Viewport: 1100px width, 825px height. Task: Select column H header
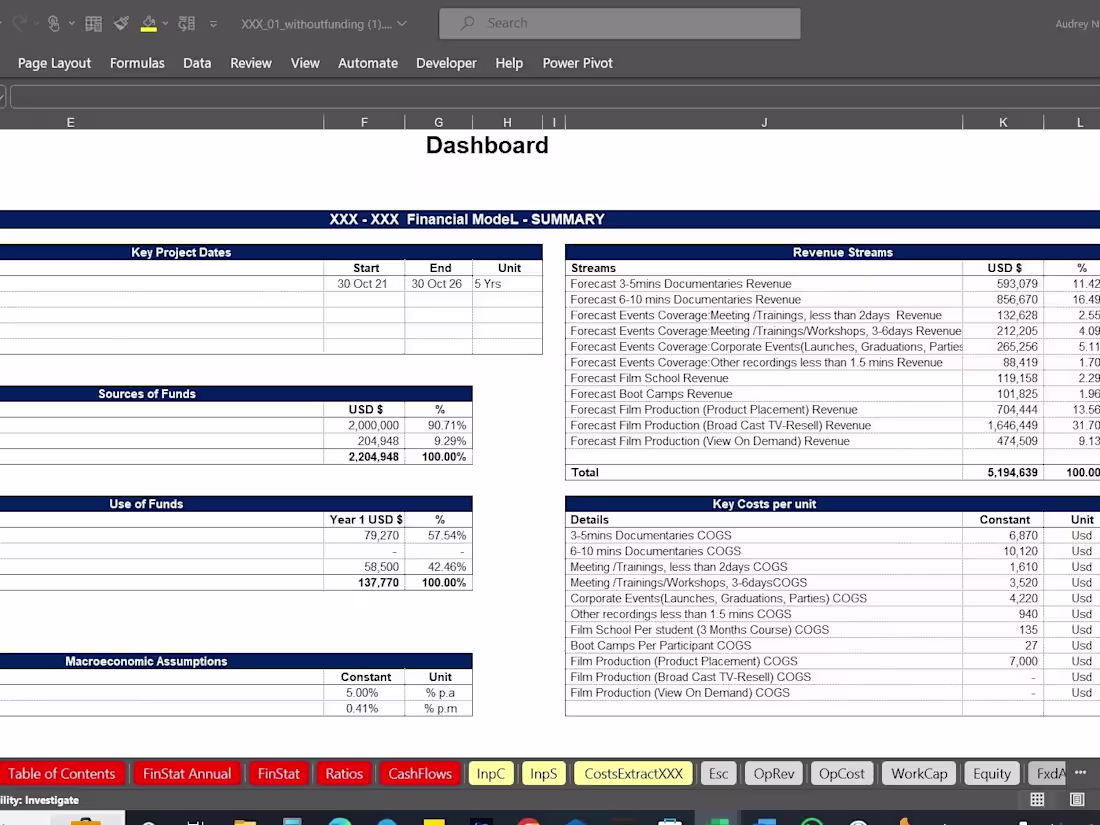point(507,123)
